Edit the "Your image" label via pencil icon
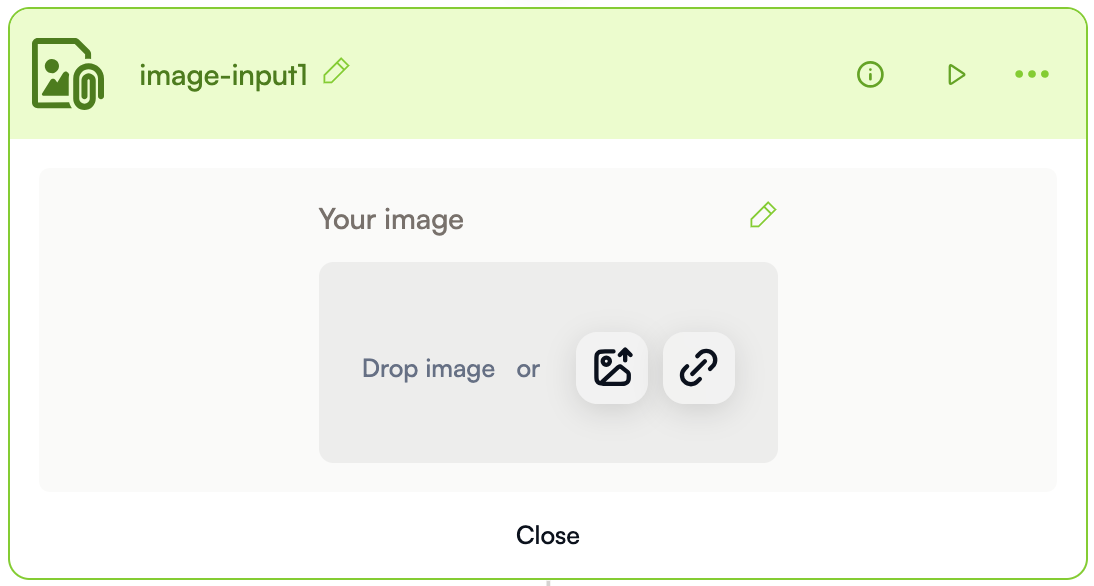Viewport: 1094px width, 586px height. 763,215
